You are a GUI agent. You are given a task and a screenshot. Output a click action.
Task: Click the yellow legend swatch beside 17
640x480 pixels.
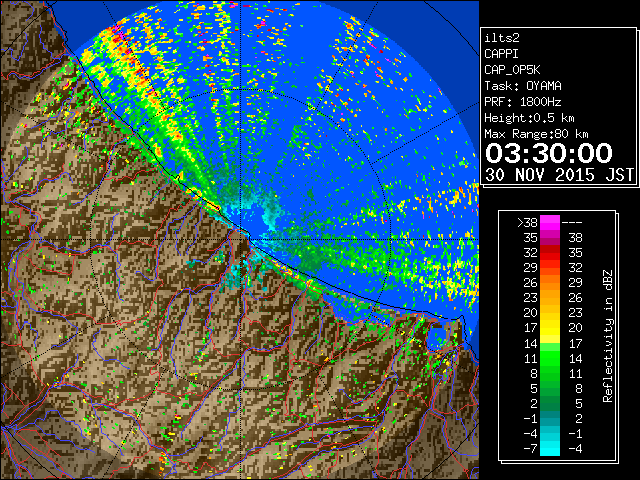pos(550,328)
